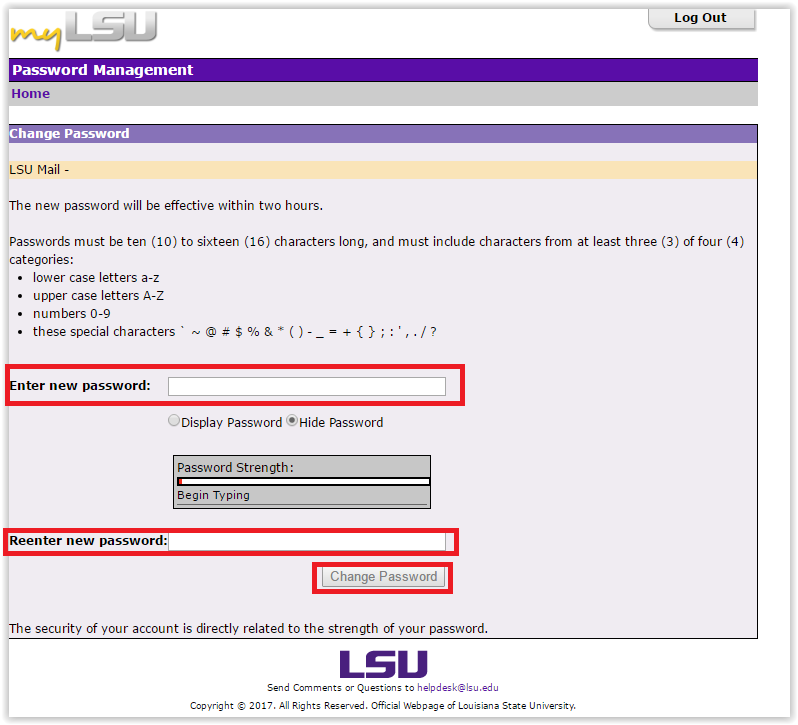Viewport: 798px width, 725px height.
Task: Click the LSU Mail - account row
Action: (x=383, y=170)
